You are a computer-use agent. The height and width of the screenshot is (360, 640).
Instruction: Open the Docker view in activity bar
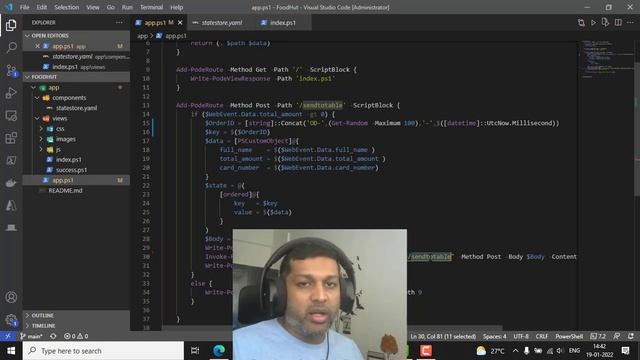click(x=11, y=183)
